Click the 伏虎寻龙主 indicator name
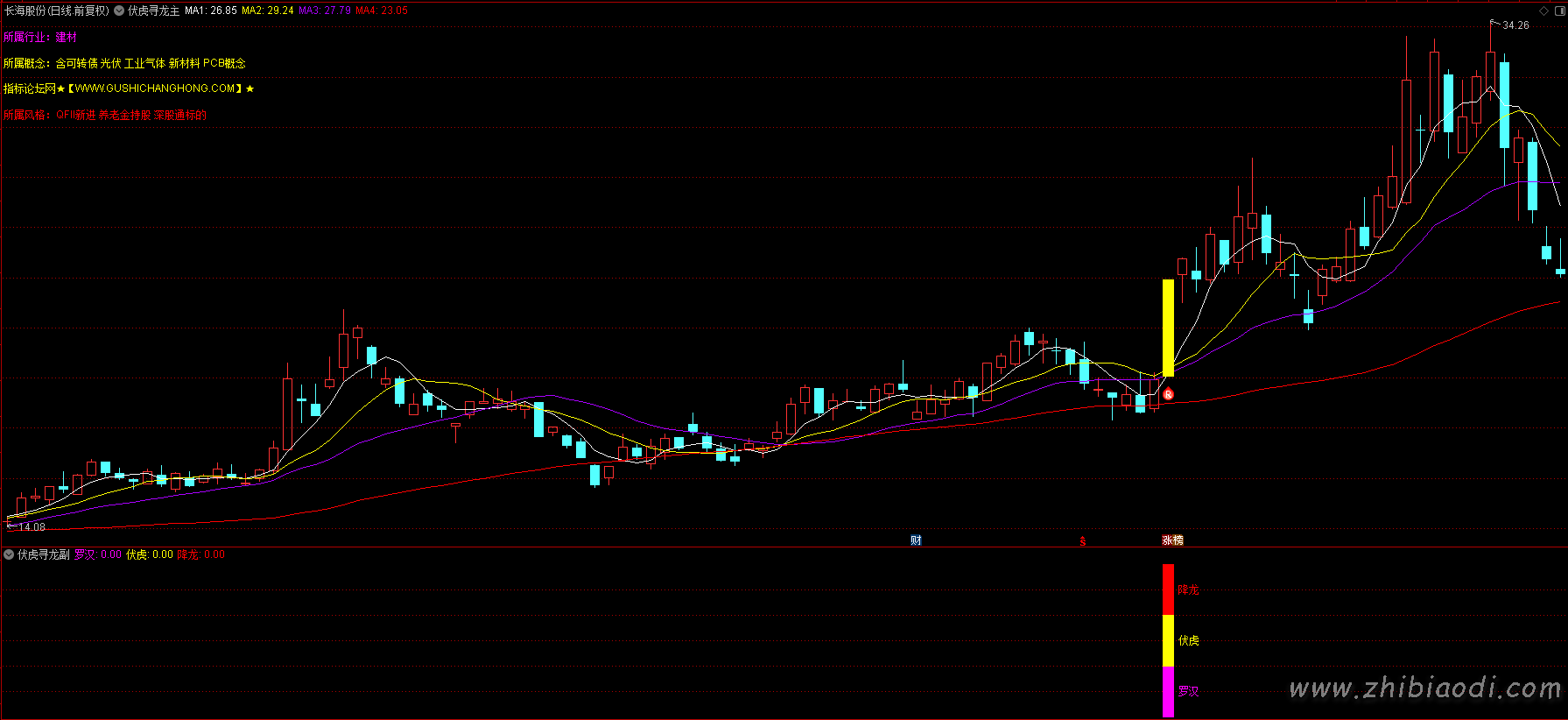Image resolution: width=1568 pixels, height=720 pixels. pyautogui.click(x=153, y=11)
